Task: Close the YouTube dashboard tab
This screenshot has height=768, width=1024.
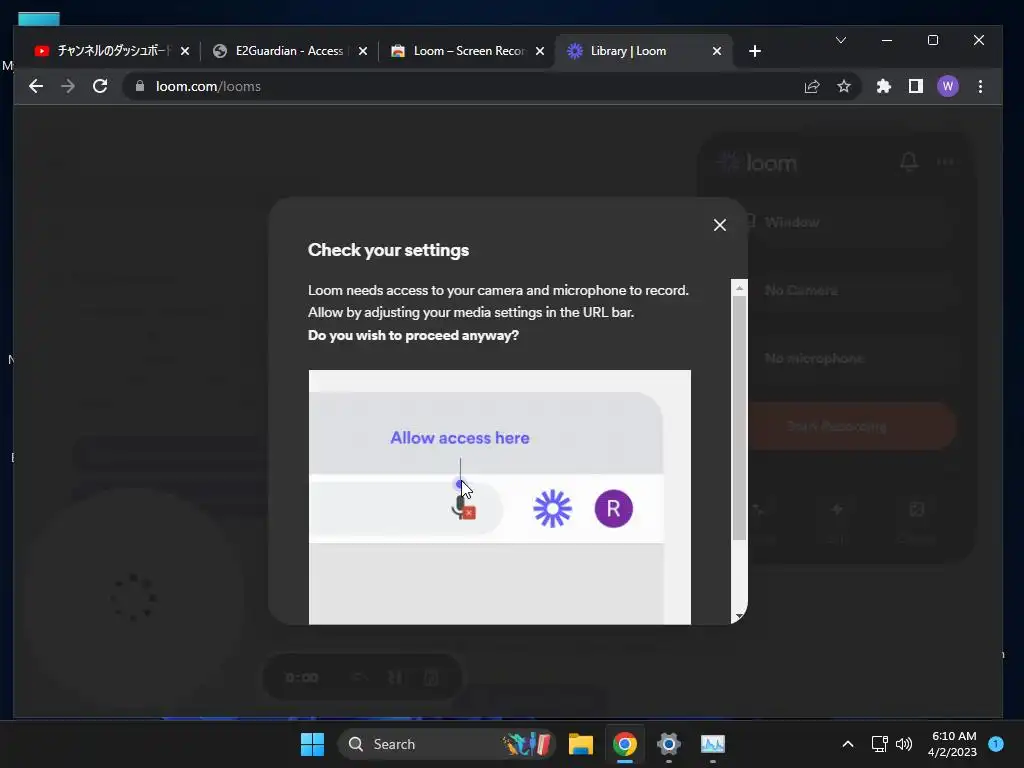Action: [185, 51]
